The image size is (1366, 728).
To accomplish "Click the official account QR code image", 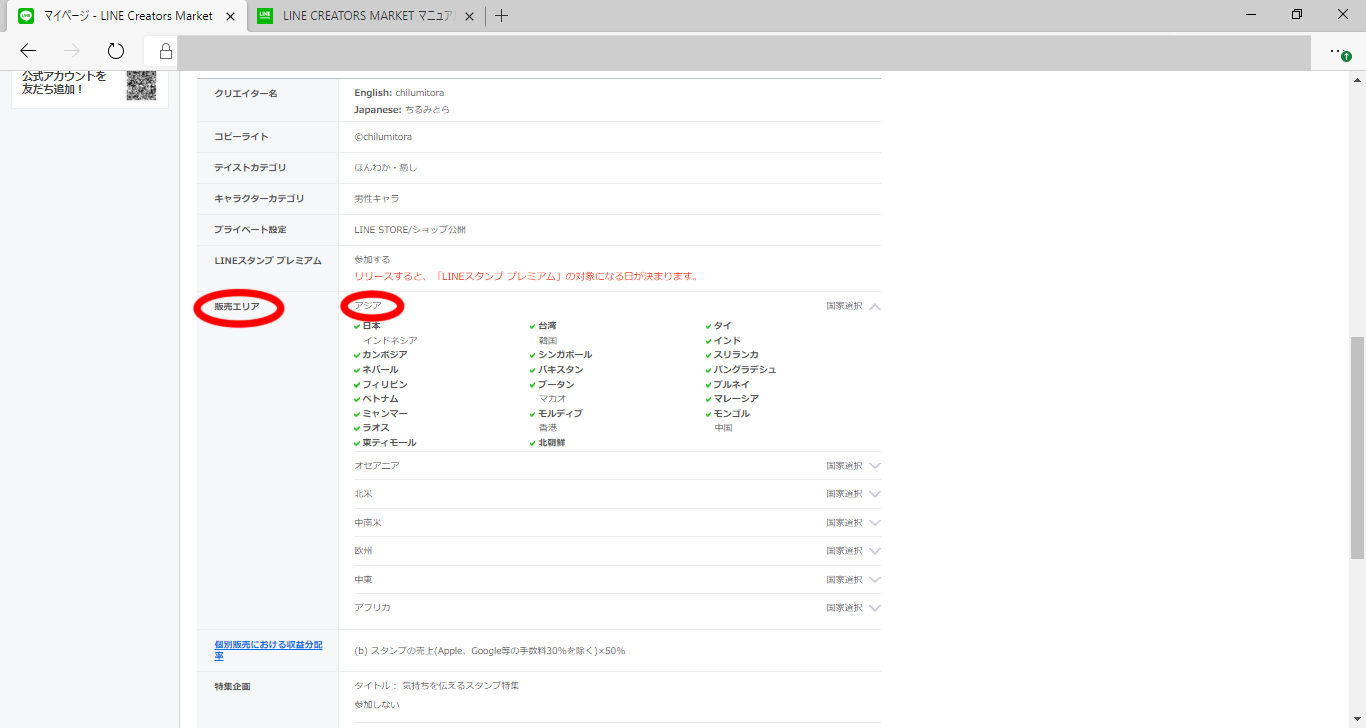I will point(142,84).
